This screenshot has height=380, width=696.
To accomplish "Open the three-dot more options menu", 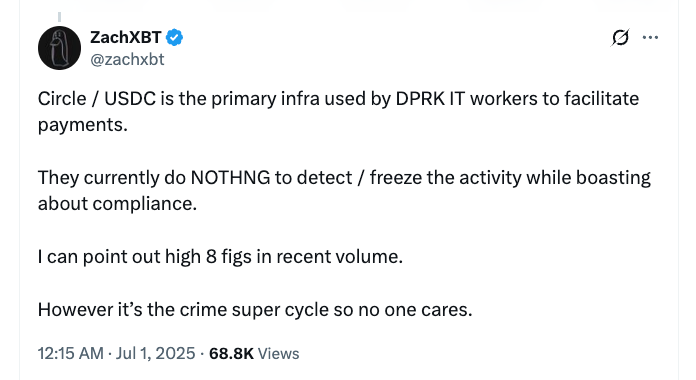I will tap(650, 37).
